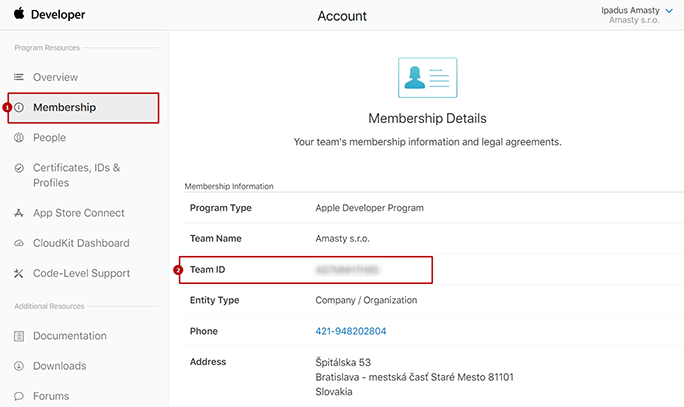684x407 pixels.
Task: Go to Code-Level Support
Action: pyautogui.click(x=82, y=274)
